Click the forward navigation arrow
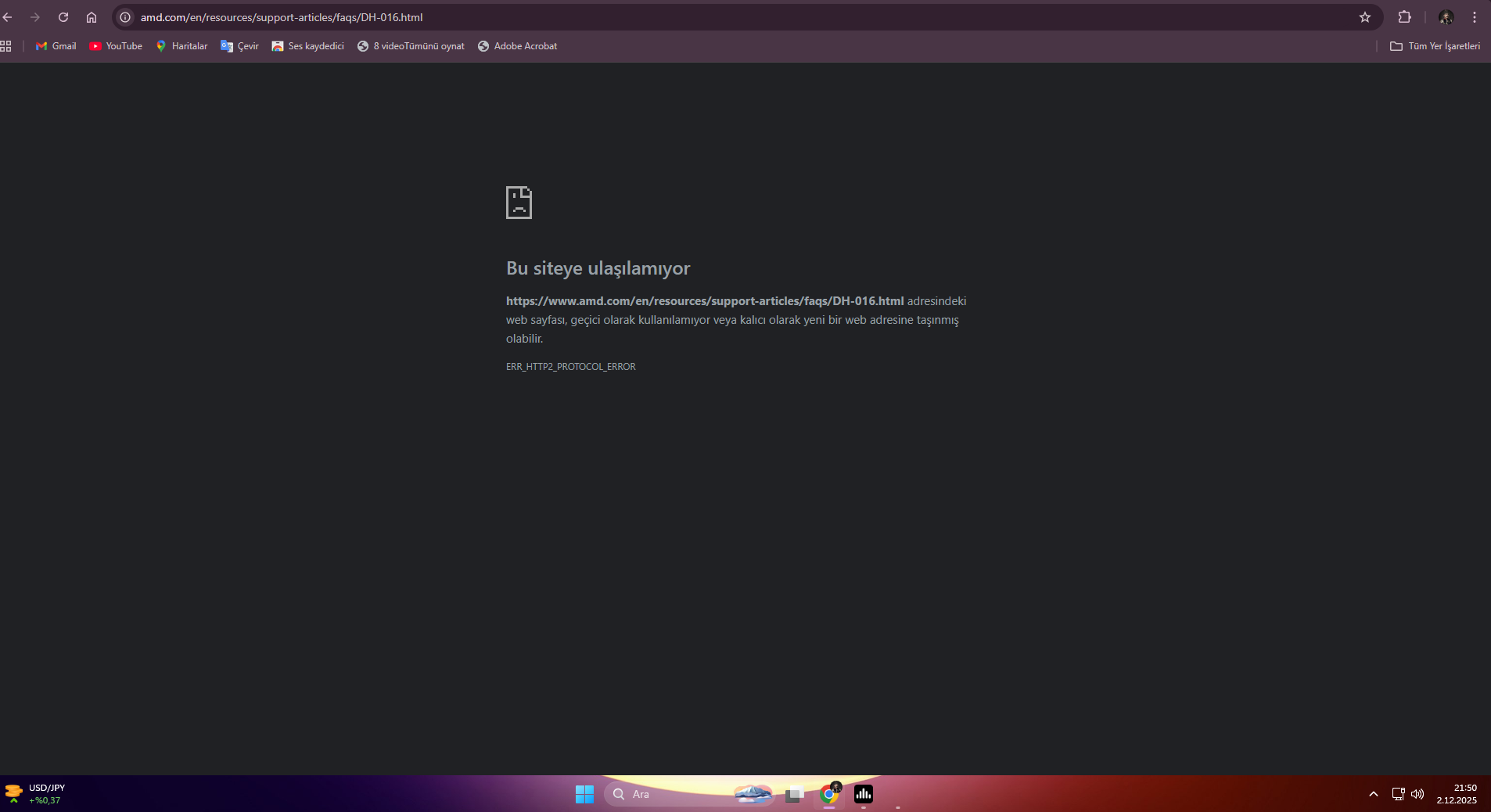1491x812 pixels. coord(35,17)
